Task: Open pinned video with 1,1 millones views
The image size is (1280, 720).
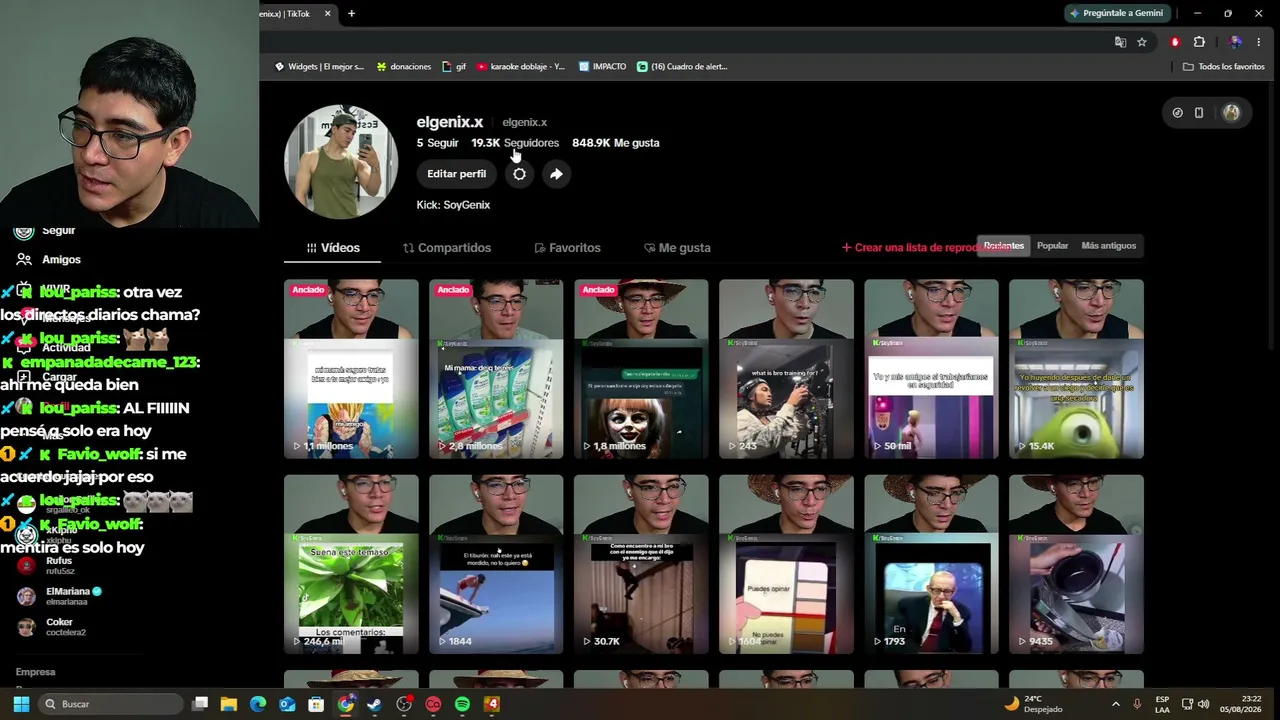Action: (351, 369)
